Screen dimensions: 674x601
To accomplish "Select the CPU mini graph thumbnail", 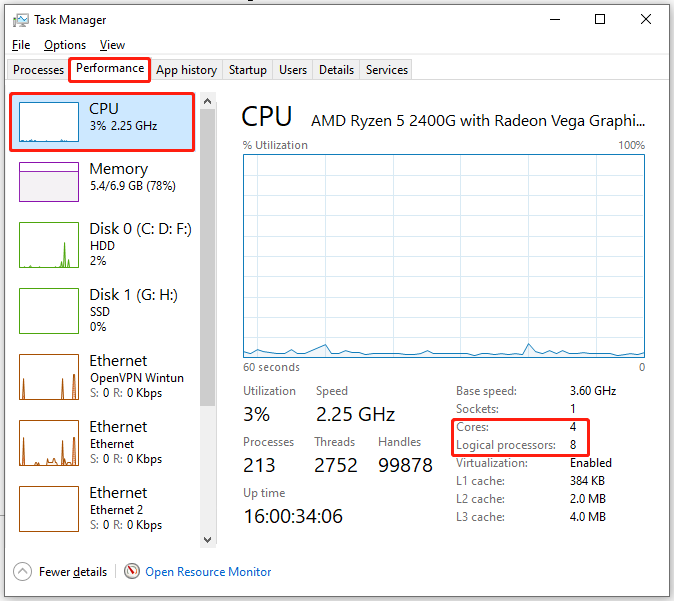I will 49,122.
